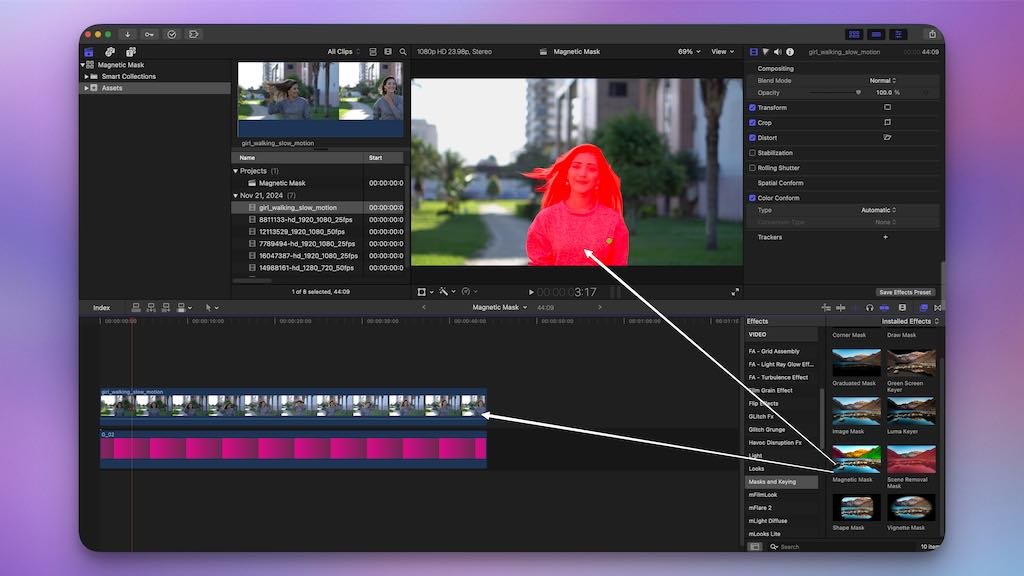Collapse the Magnetic Mask library
Screen dimensions: 1024x576
coord(82,65)
